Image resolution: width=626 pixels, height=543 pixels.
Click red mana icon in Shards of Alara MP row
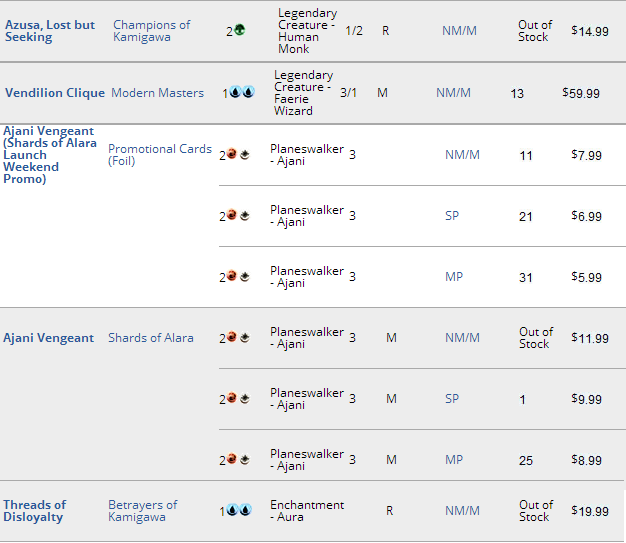[x=232, y=459]
